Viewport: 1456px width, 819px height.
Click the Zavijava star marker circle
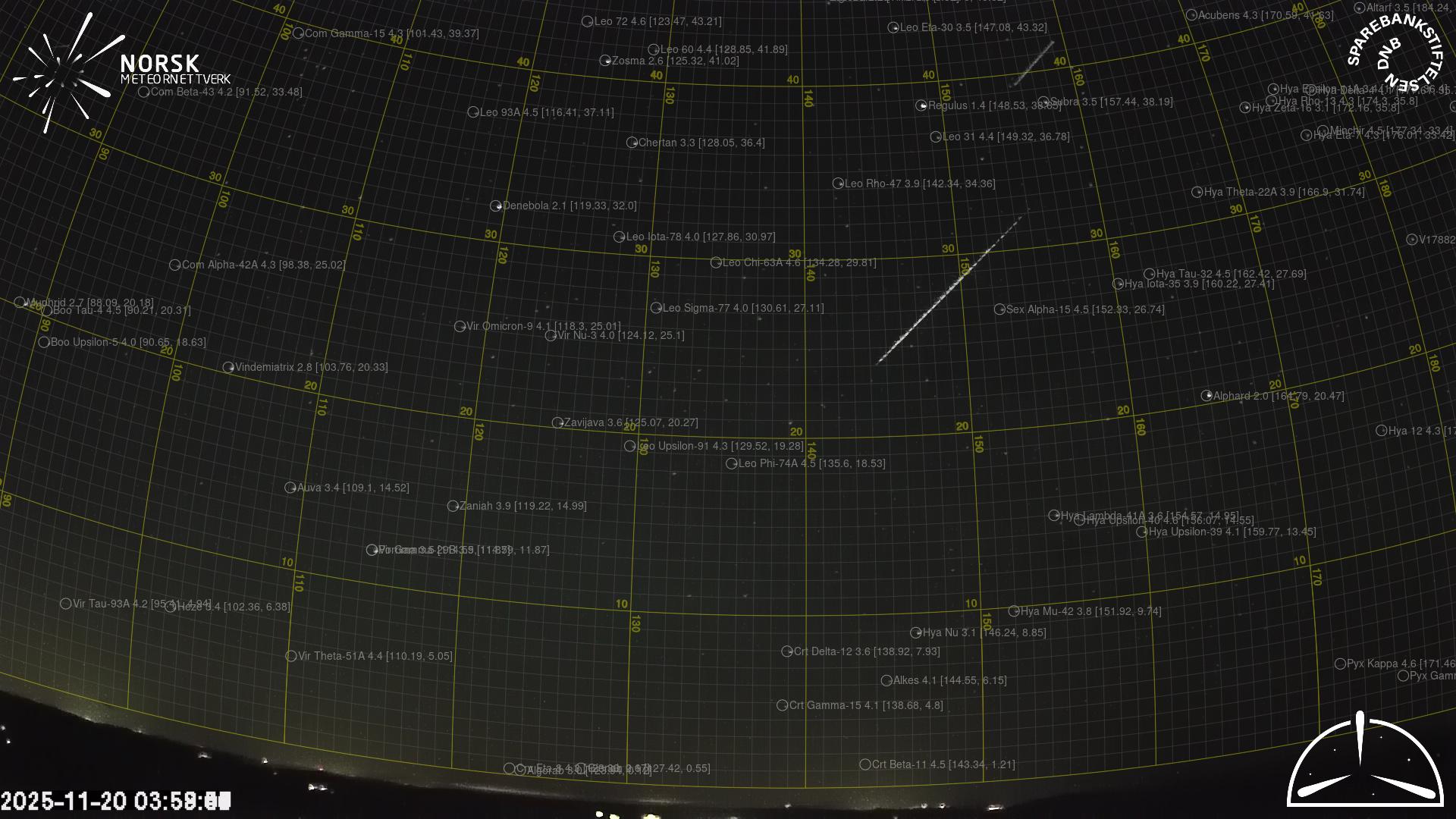pyautogui.click(x=557, y=422)
